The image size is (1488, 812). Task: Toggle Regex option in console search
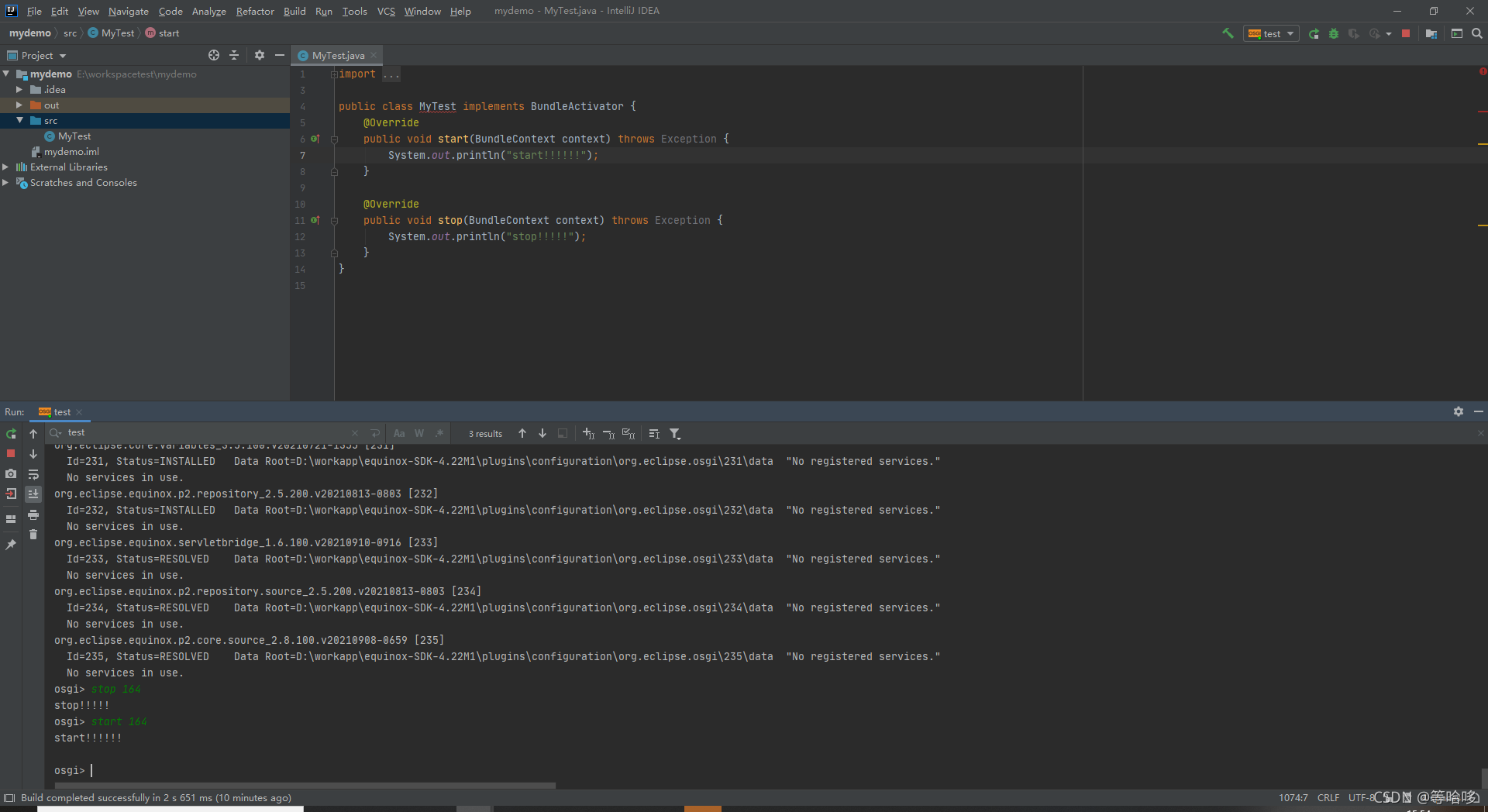pyautogui.click(x=439, y=433)
